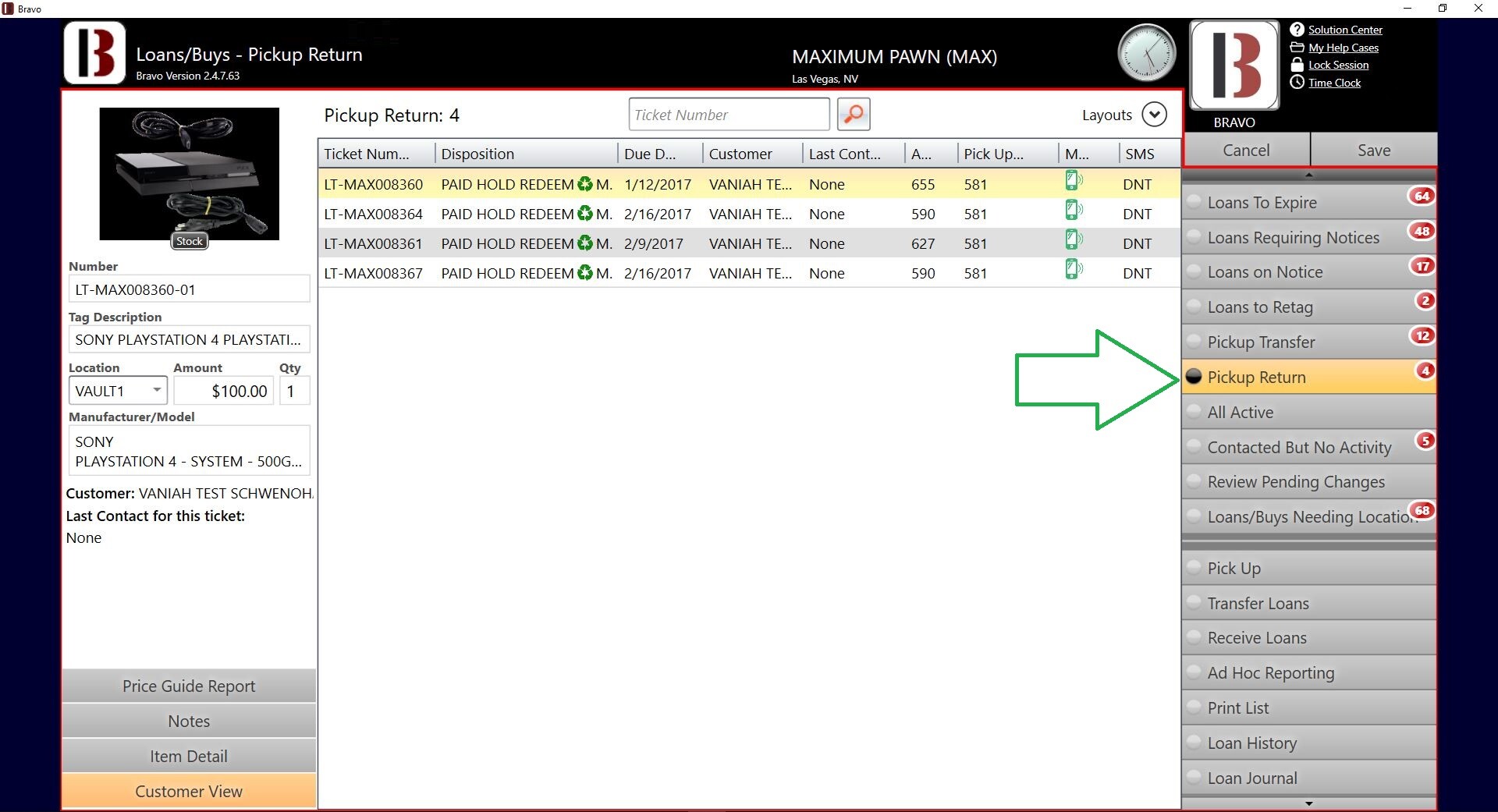Click the Save button

point(1374,150)
